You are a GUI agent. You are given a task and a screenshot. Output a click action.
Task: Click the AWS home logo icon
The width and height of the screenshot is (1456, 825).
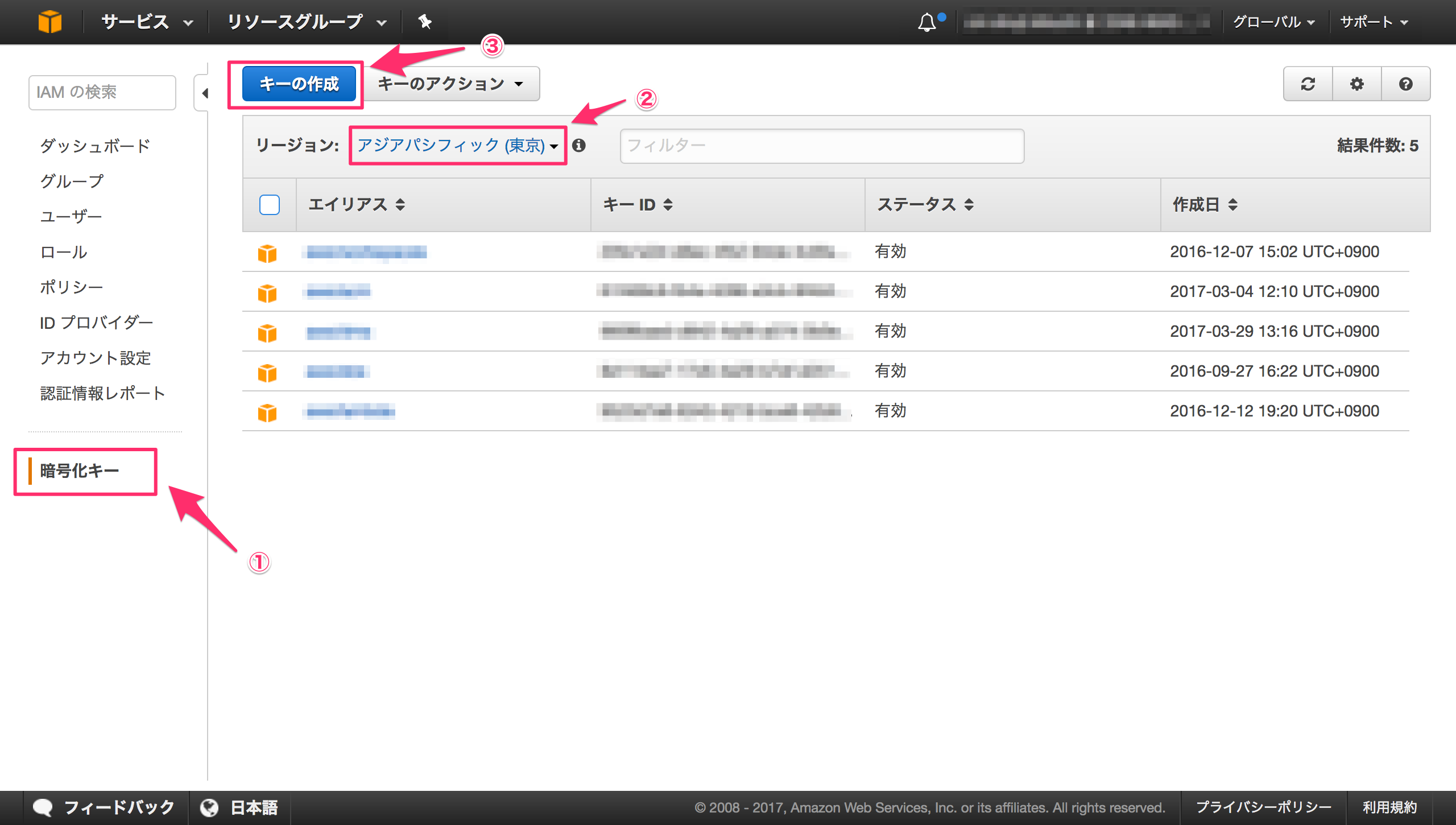[x=50, y=22]
